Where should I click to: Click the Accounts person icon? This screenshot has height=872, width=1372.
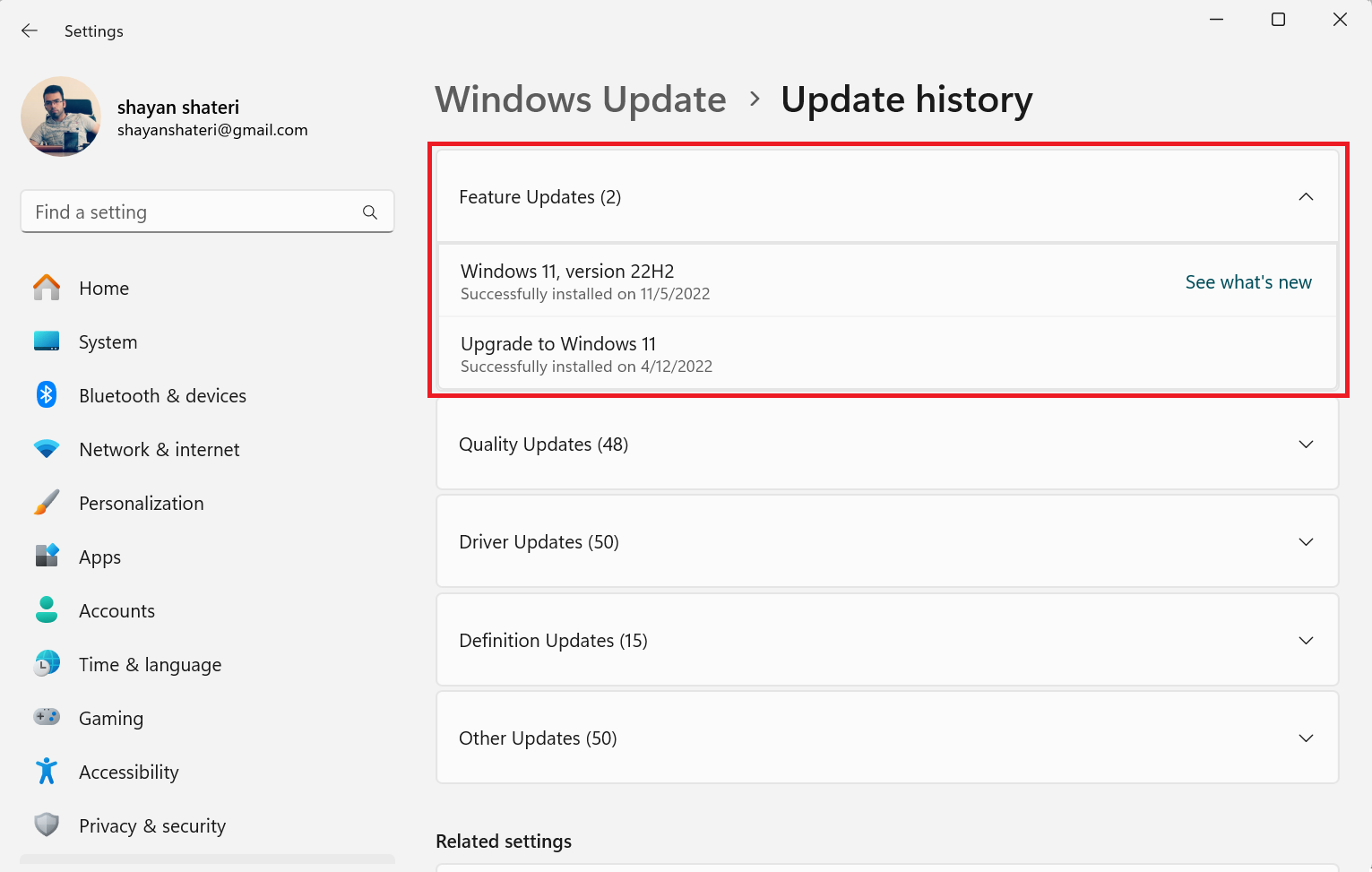[x=47, y=610]
